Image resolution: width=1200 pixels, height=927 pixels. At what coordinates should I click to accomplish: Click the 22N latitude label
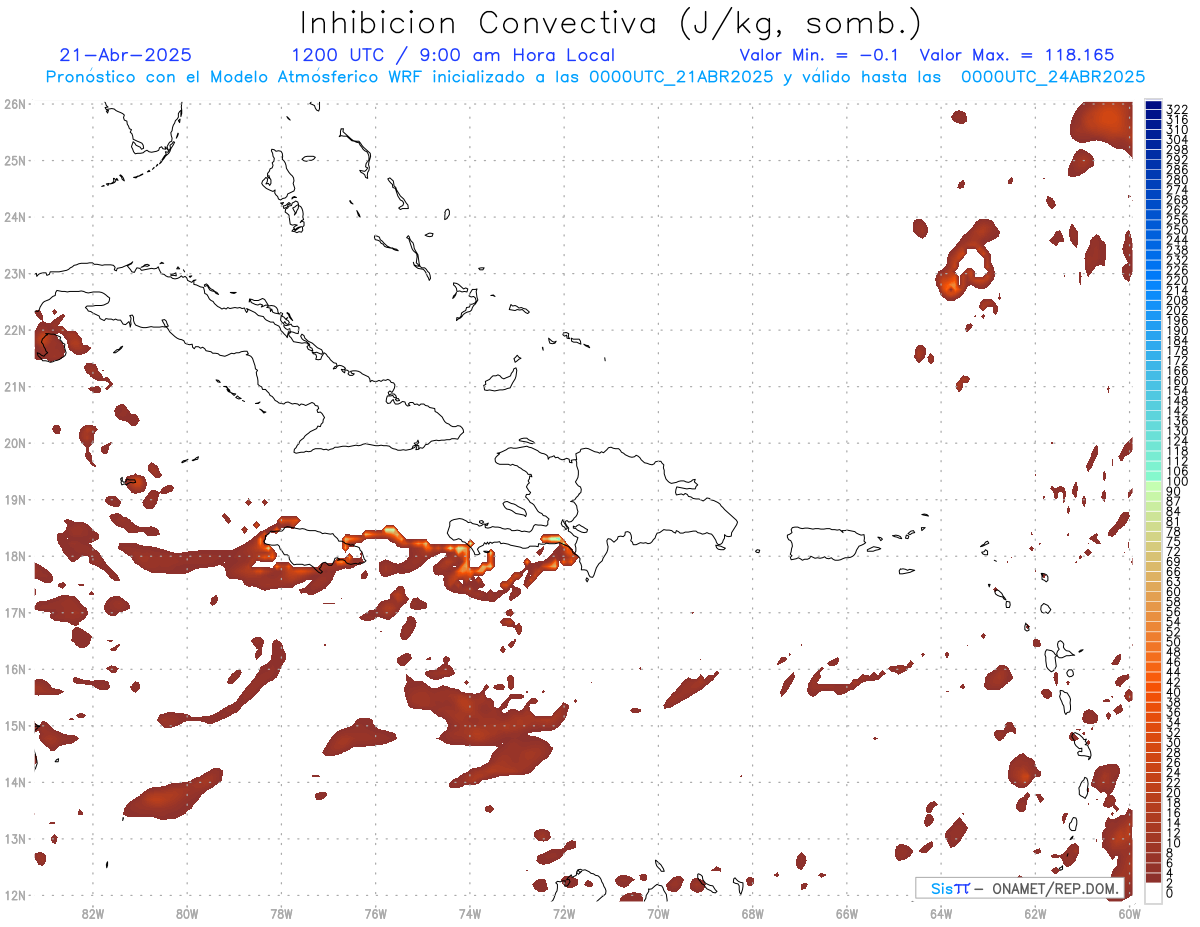15,330
